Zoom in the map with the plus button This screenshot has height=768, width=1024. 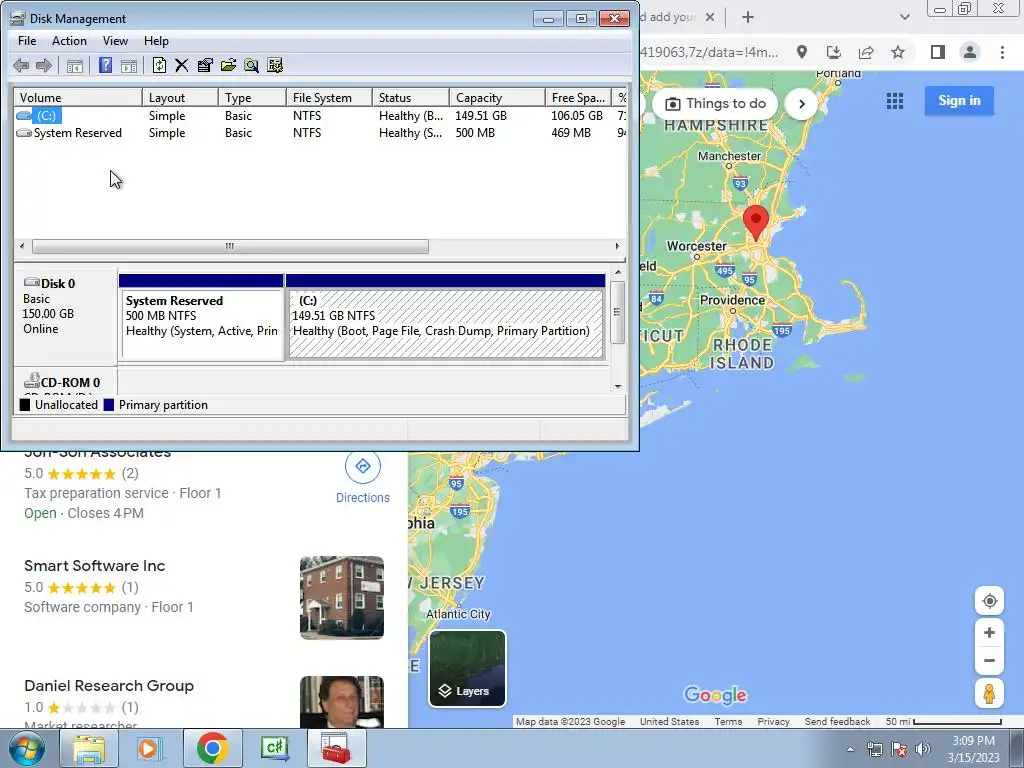point(989,632)
